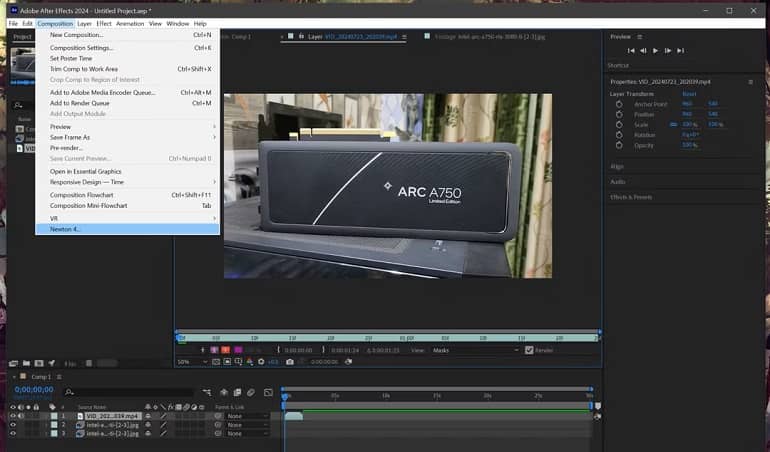Toggle the Opacity stopwatch

(x=619, y=145)
